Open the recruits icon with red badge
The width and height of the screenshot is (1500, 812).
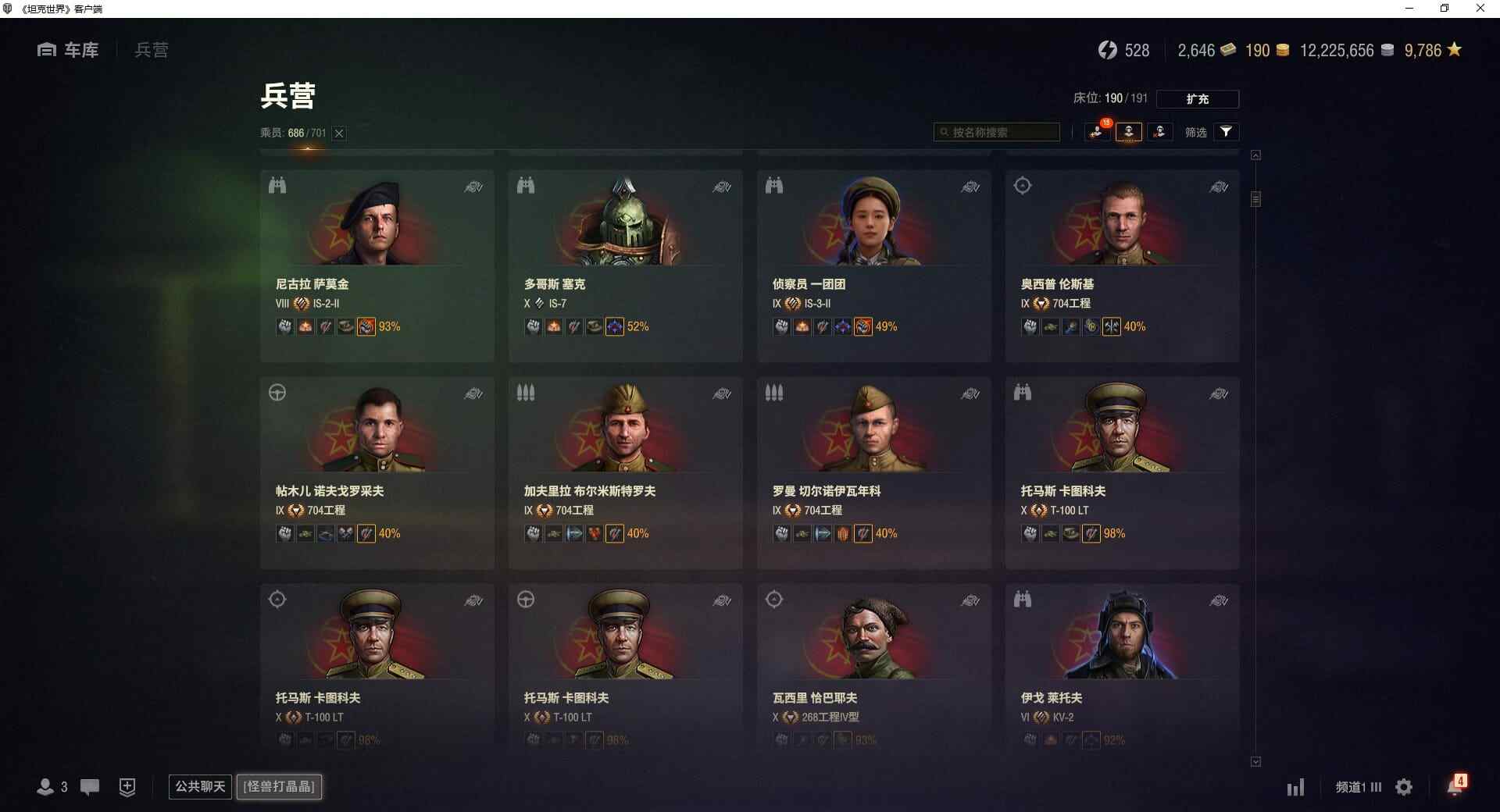pos(1098,132)
